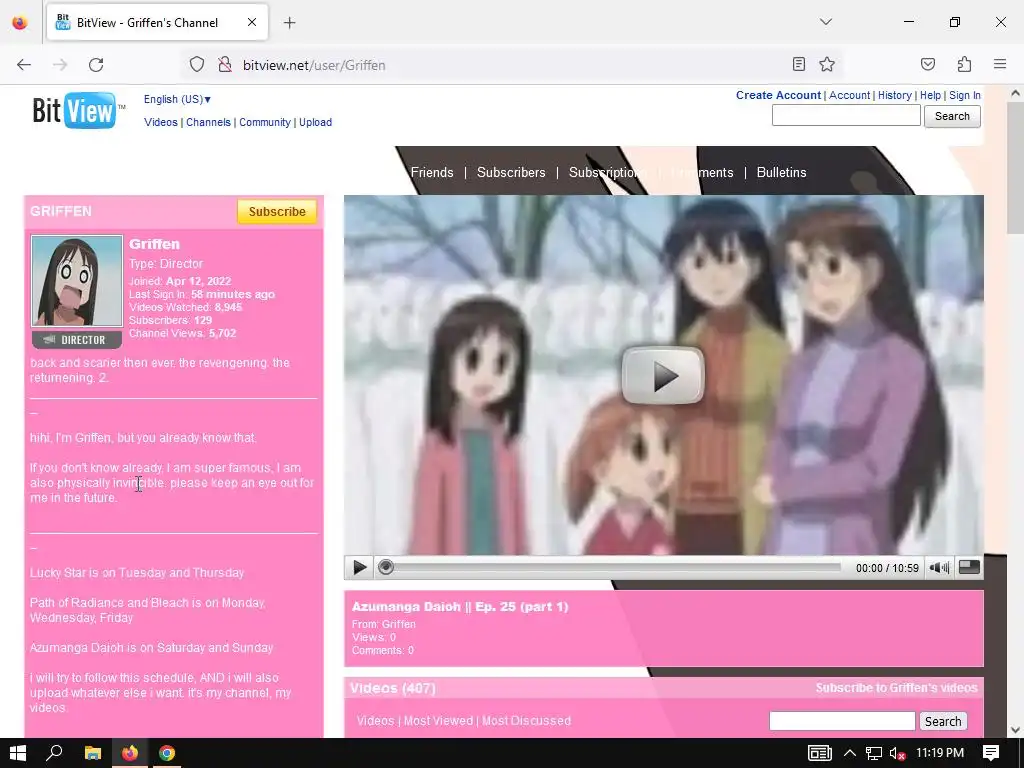Select the Most Viewed filter
Screen dimensions: 1024x768
pyautogui.click(x=438, y=720)
